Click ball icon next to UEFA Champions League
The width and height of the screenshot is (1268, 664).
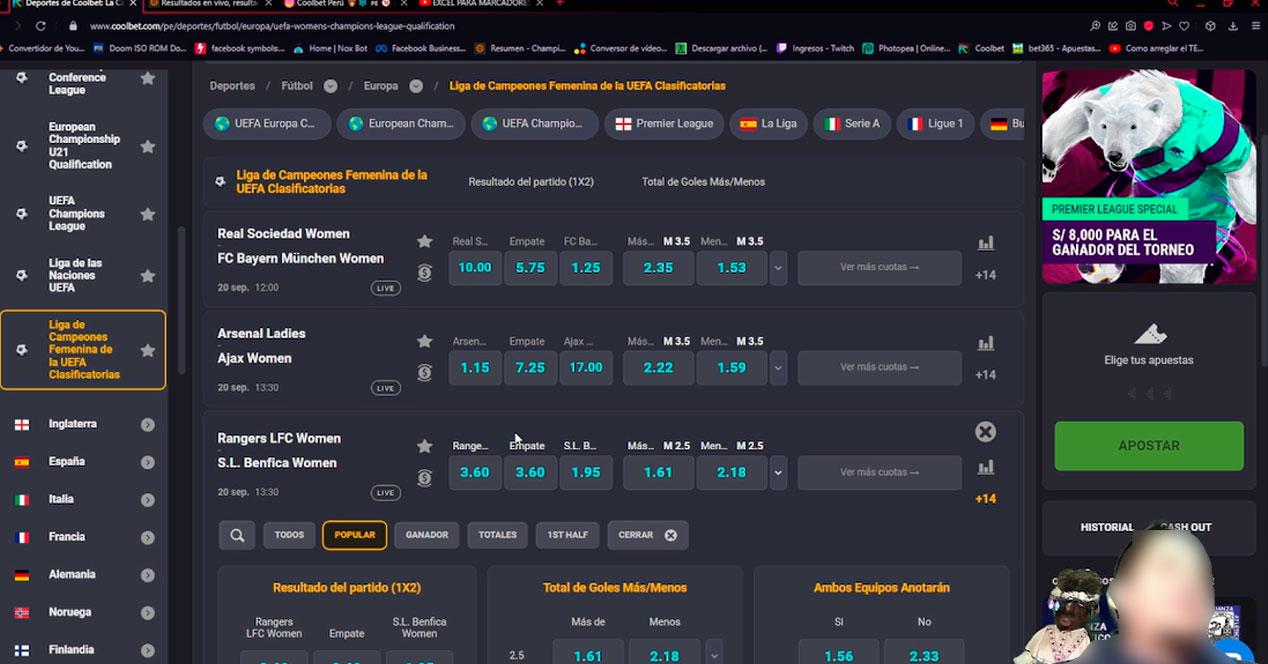coord(22,214)
